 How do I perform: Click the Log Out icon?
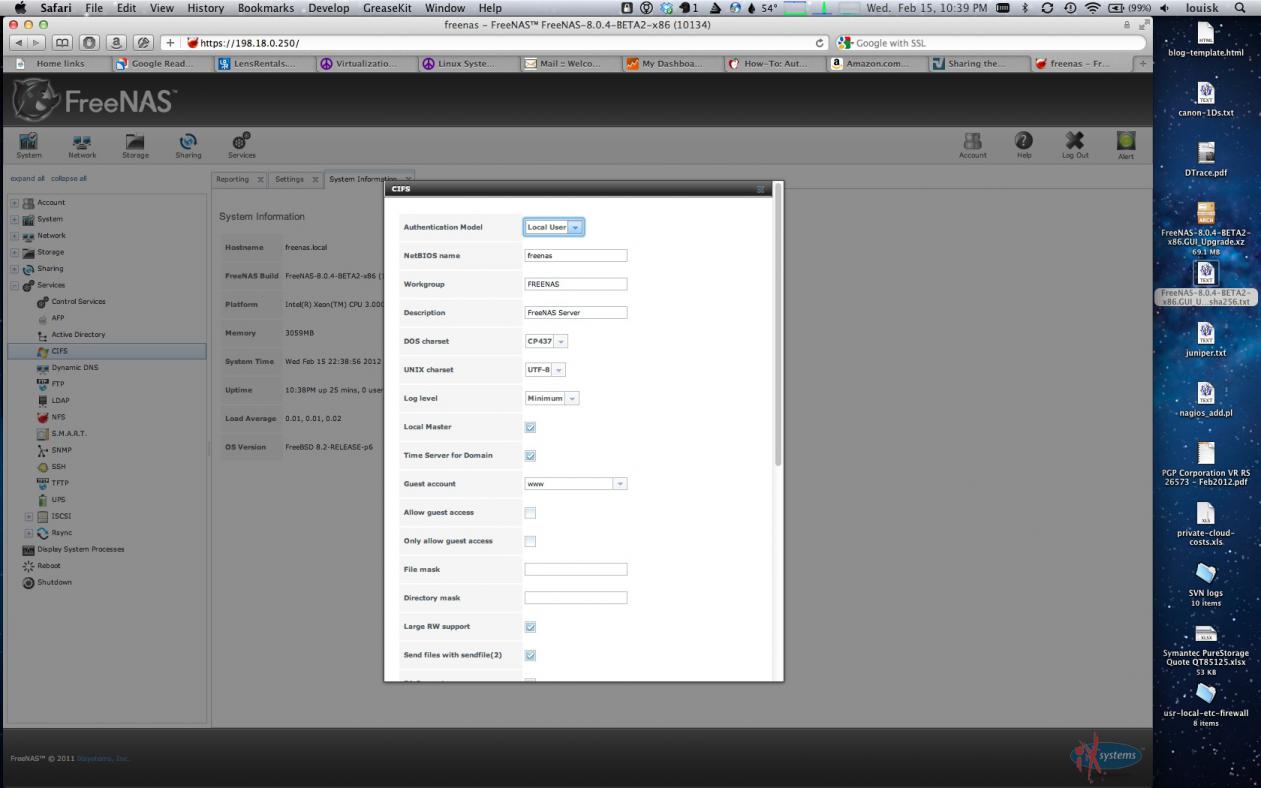pos(1075,145)
